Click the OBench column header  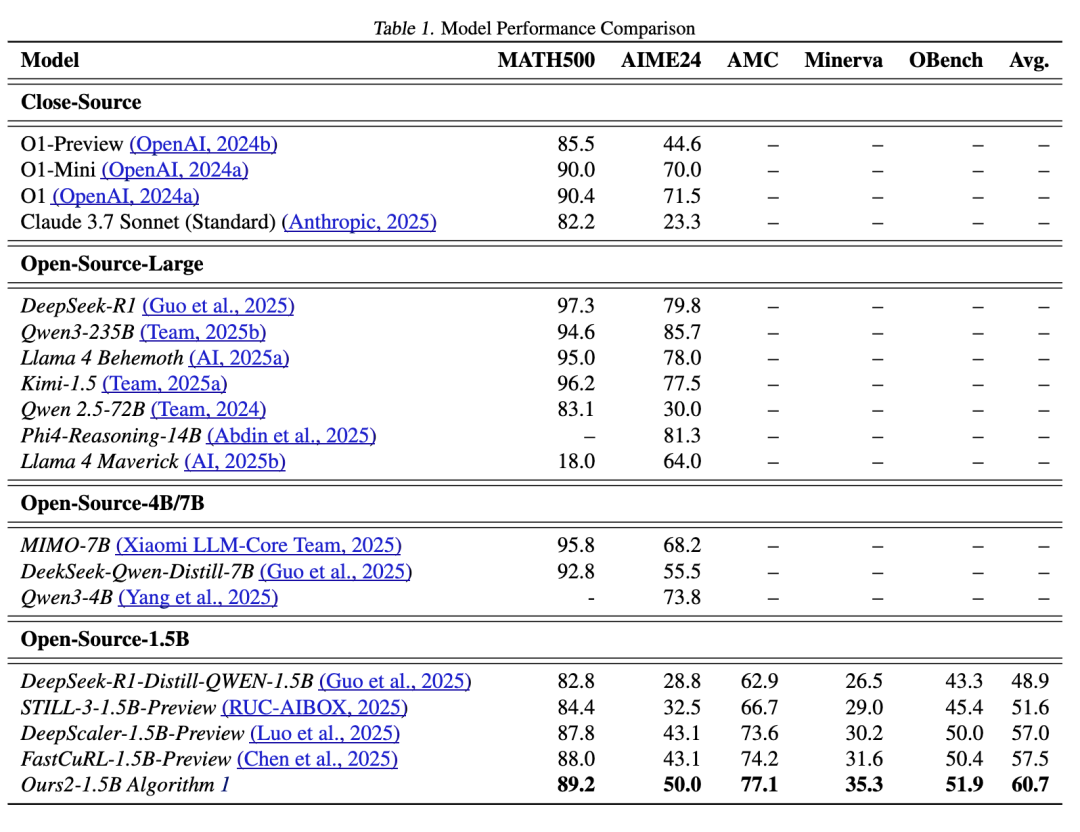coord(946,61)
